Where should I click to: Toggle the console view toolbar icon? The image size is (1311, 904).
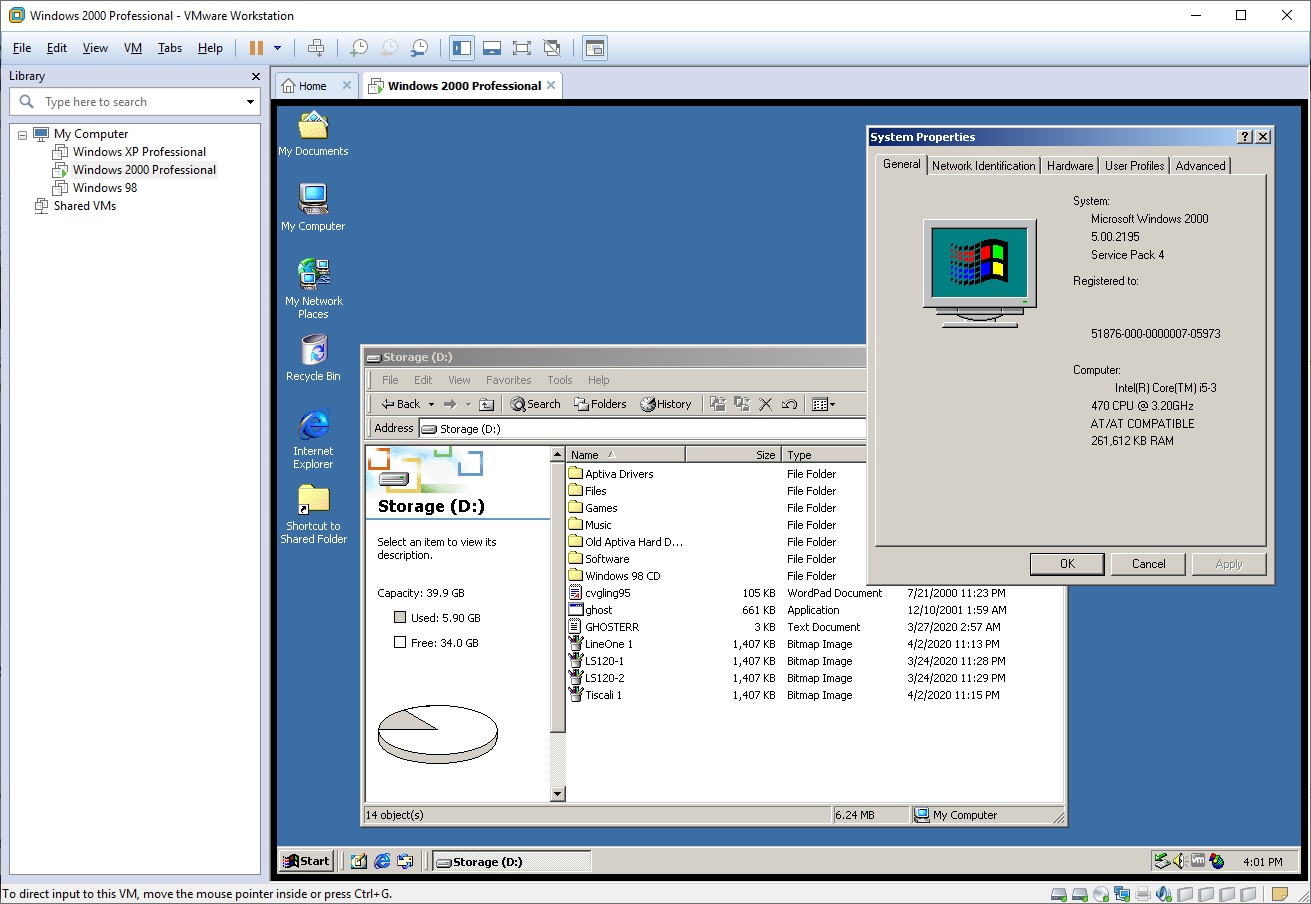(x=595, y=48)
